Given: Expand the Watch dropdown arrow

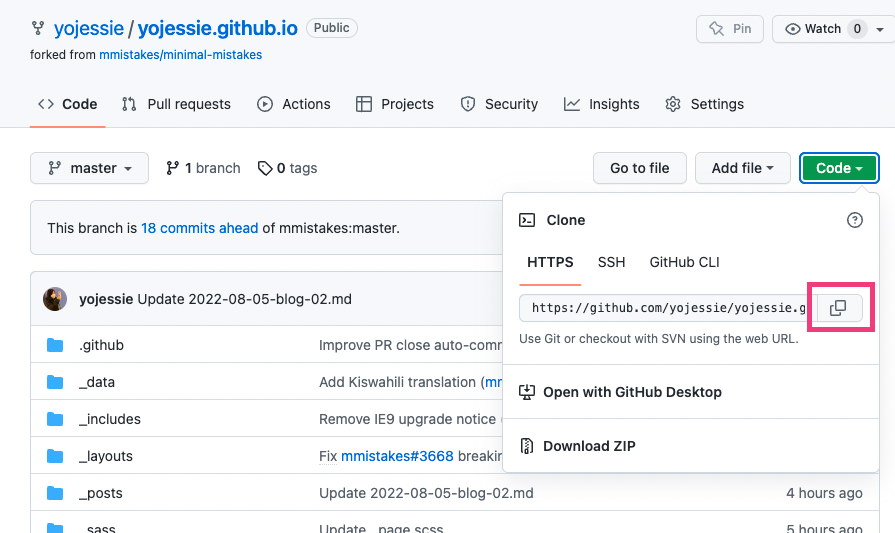Looking at the screenshot, I should pos(881,29).
